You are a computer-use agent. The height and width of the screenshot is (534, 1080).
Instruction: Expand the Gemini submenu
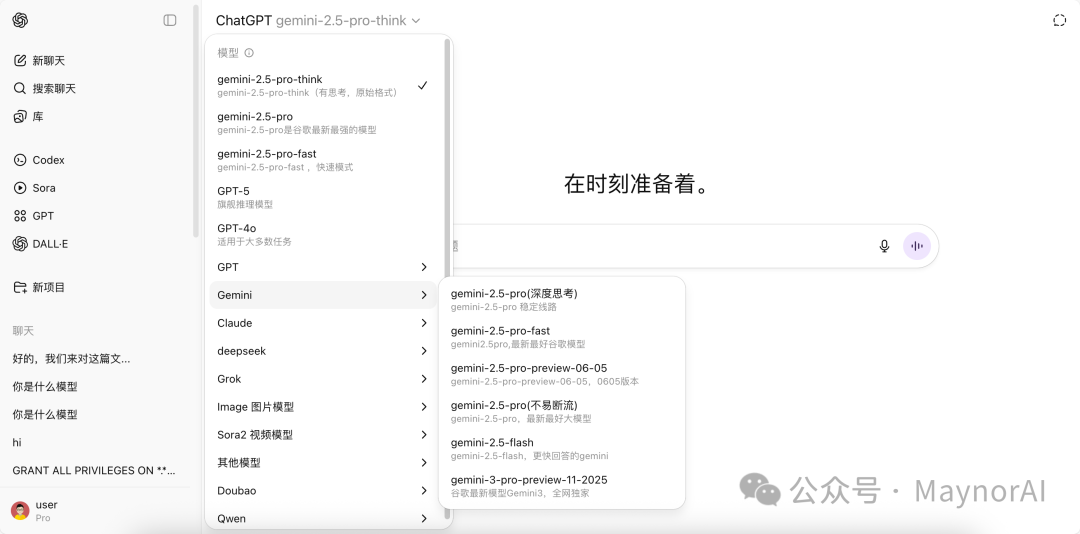(323, 295)
